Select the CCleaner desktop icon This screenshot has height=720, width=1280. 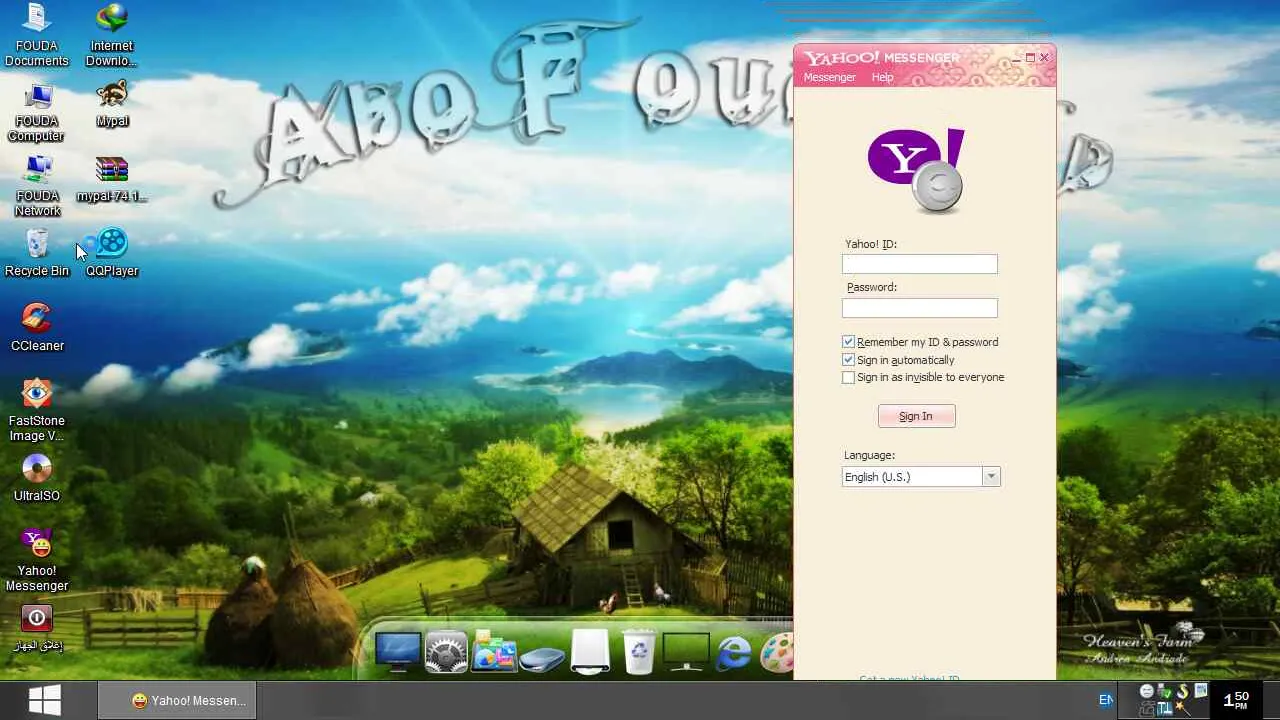(x=37, y=328)
